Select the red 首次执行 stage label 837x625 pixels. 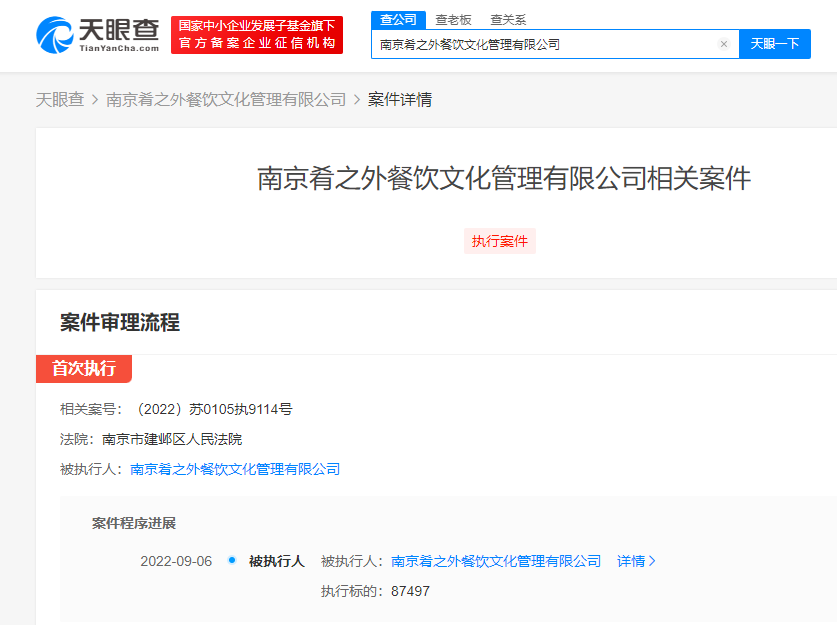click(84, 368)
